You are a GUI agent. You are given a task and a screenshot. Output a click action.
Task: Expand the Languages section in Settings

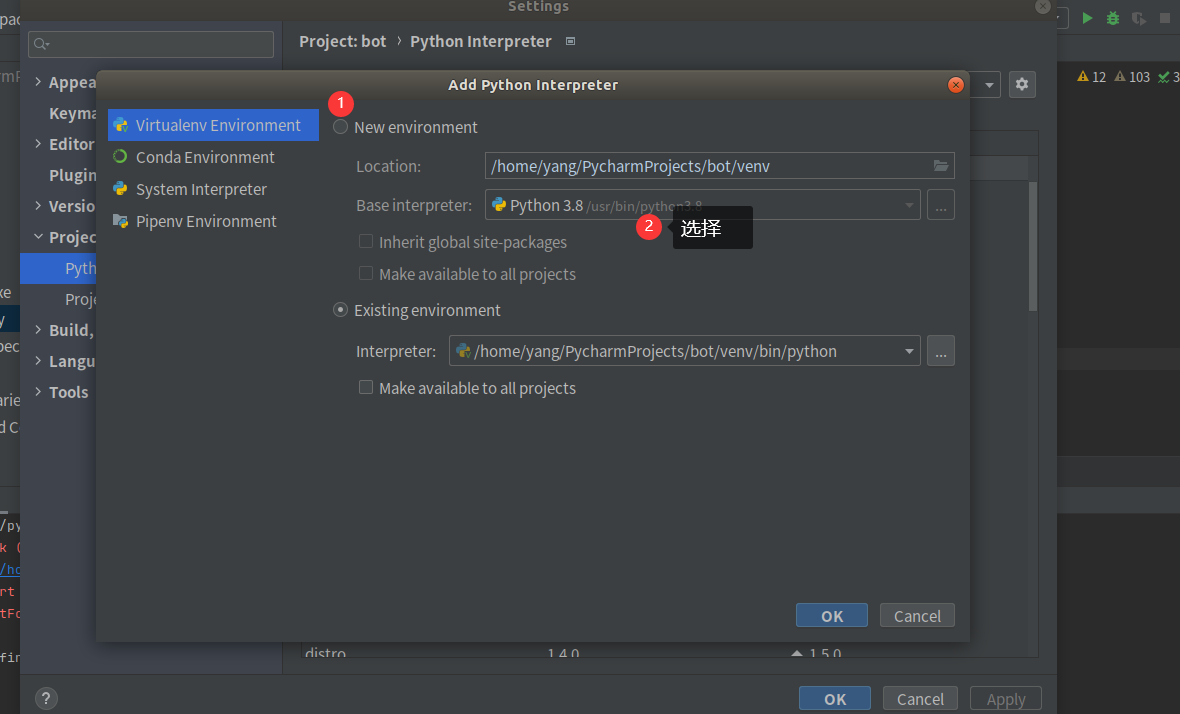pos(38,360)
